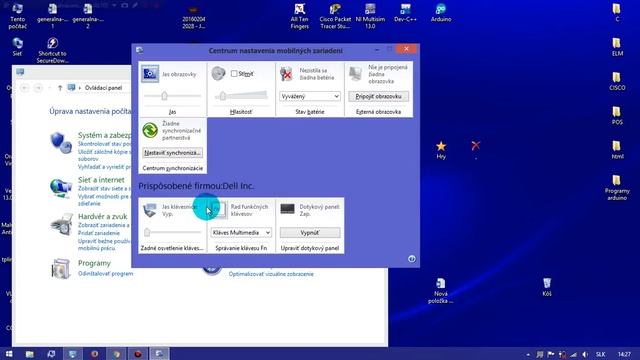Click the Nastaviť synchronizá... button
The width and height of the screenshot is (640, 360).
[x=172, y=153]
